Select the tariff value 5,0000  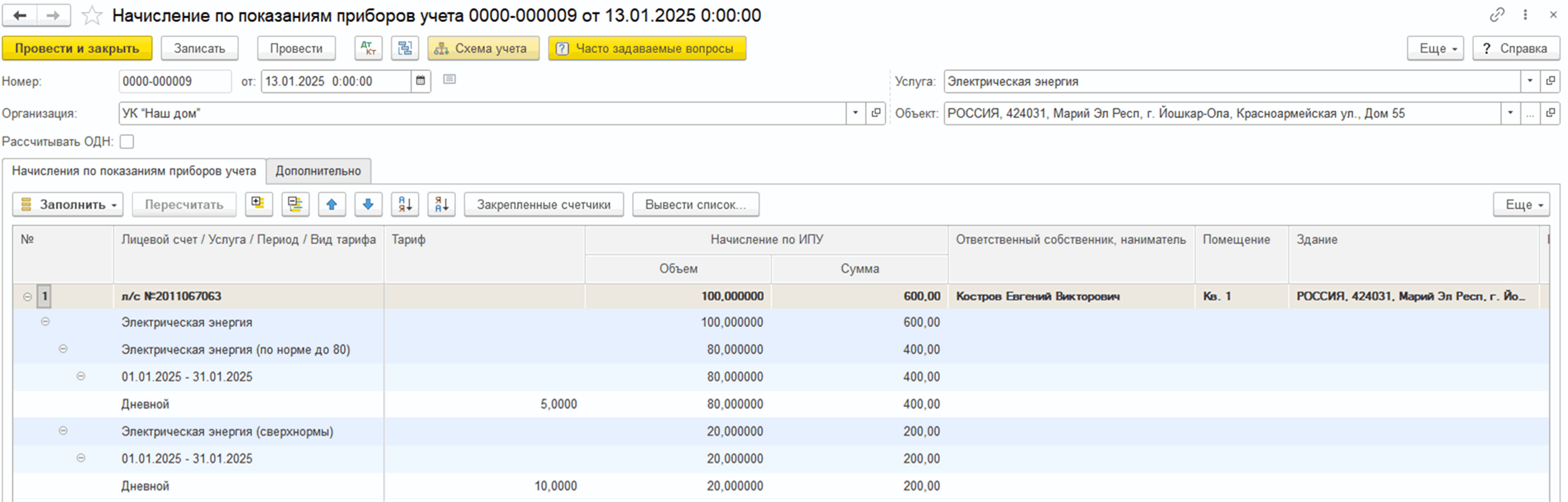coord(558,403)
